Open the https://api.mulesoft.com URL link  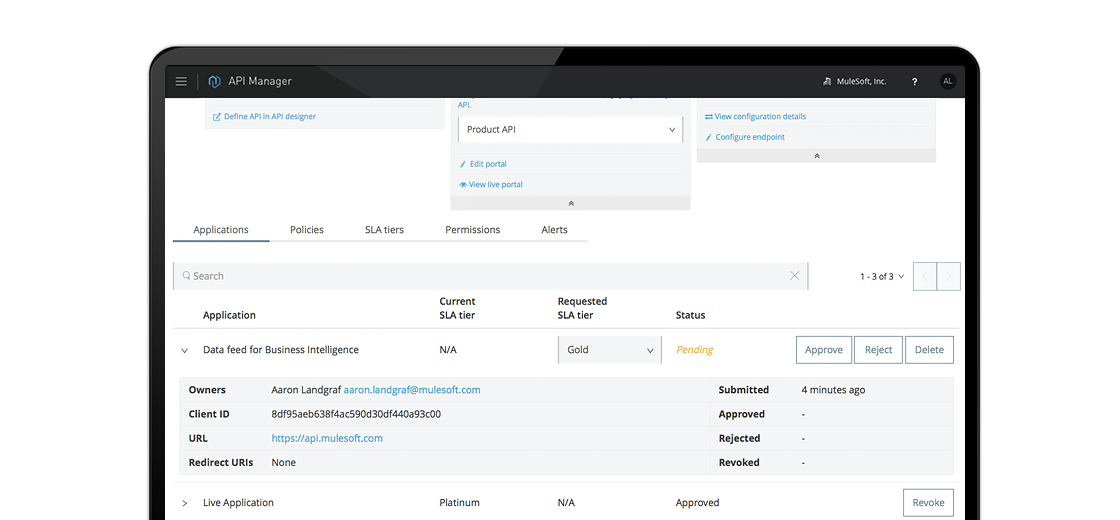327,439
